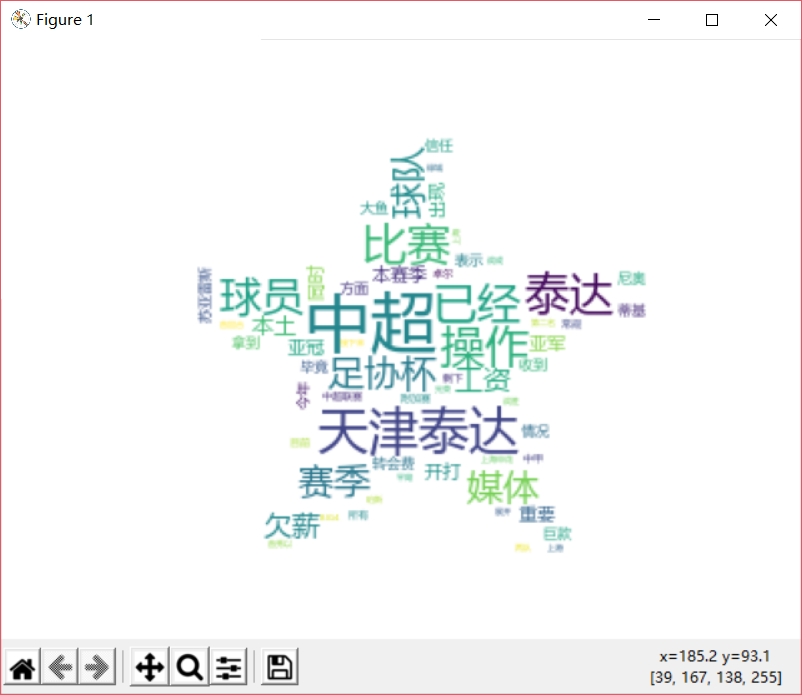Click the word 足协杯 in the cloud
The image size is (802, 695).
[x=384, y=374]
